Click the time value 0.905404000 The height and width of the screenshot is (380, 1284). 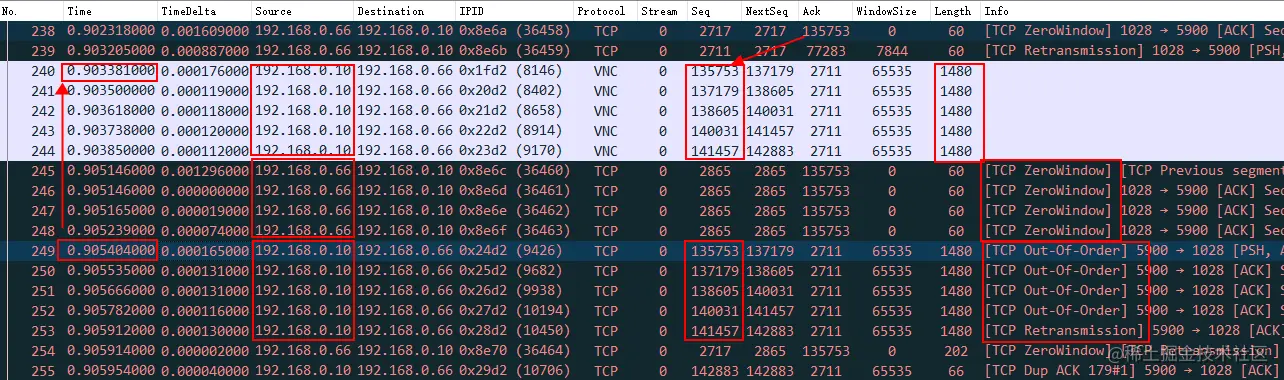(110, 251)
